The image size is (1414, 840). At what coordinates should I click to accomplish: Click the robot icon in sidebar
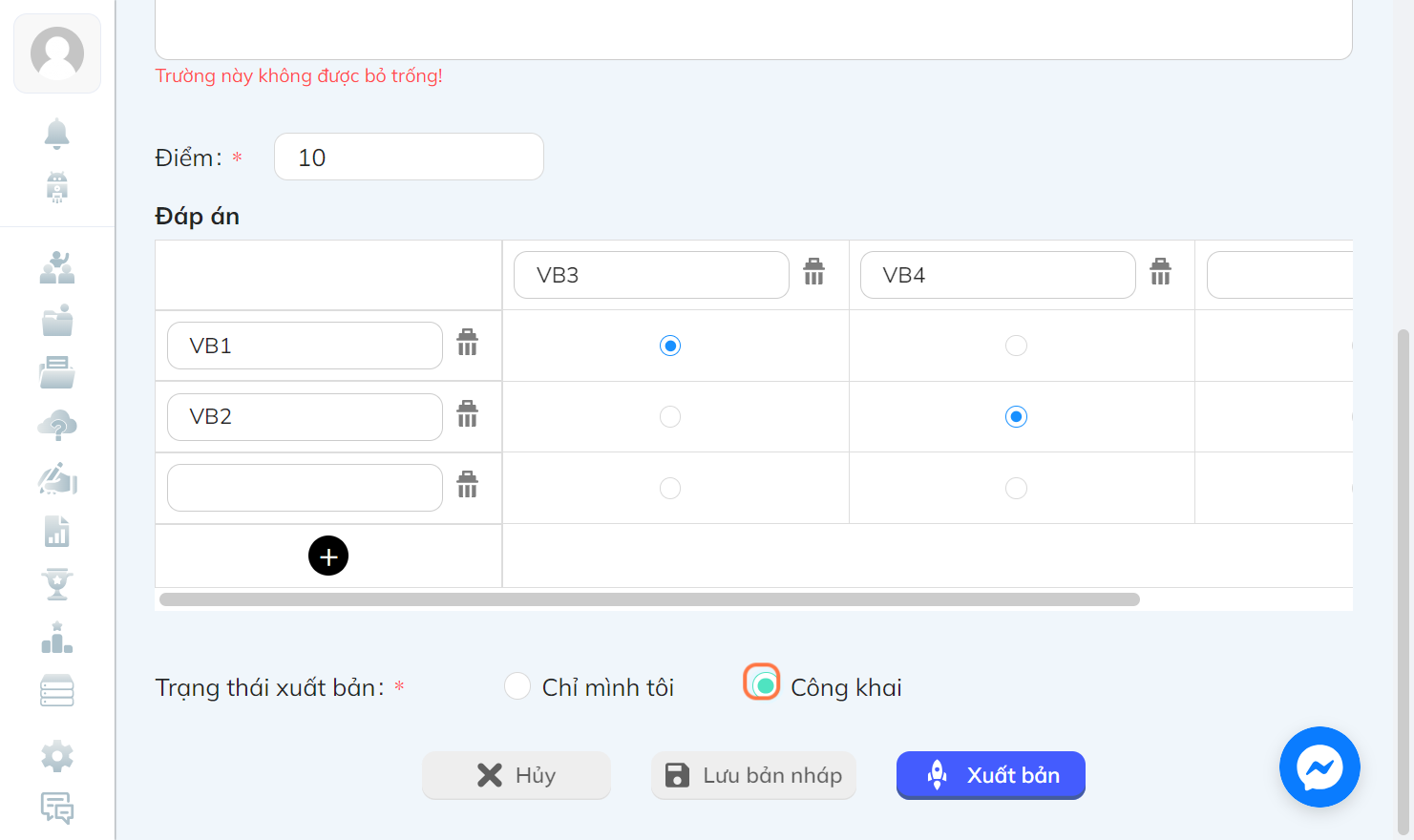57,187
